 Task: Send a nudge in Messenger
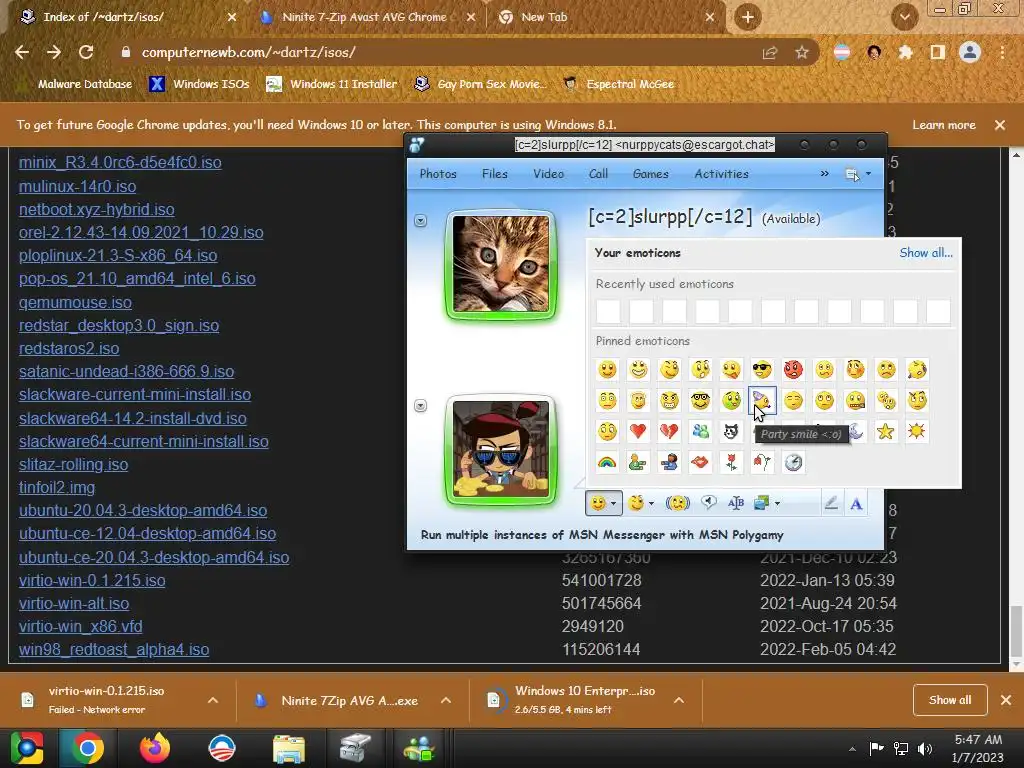coord(677,503)
